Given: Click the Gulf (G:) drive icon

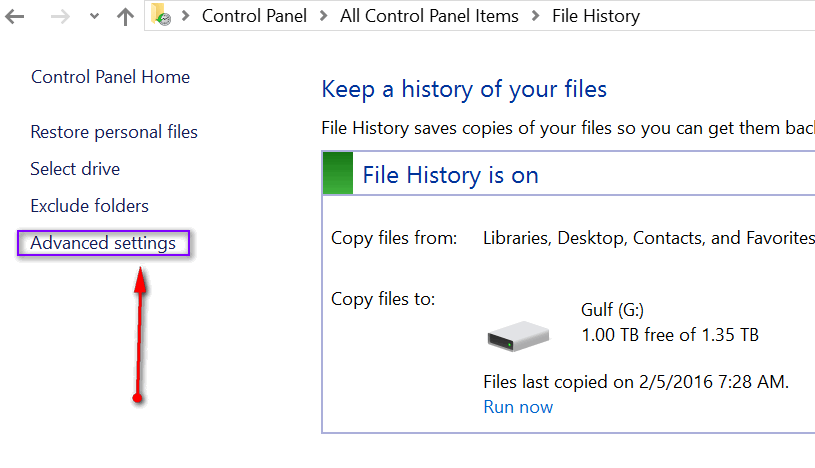Looking at the screenshot, I should pyautogui.click(x=518, y=336).
